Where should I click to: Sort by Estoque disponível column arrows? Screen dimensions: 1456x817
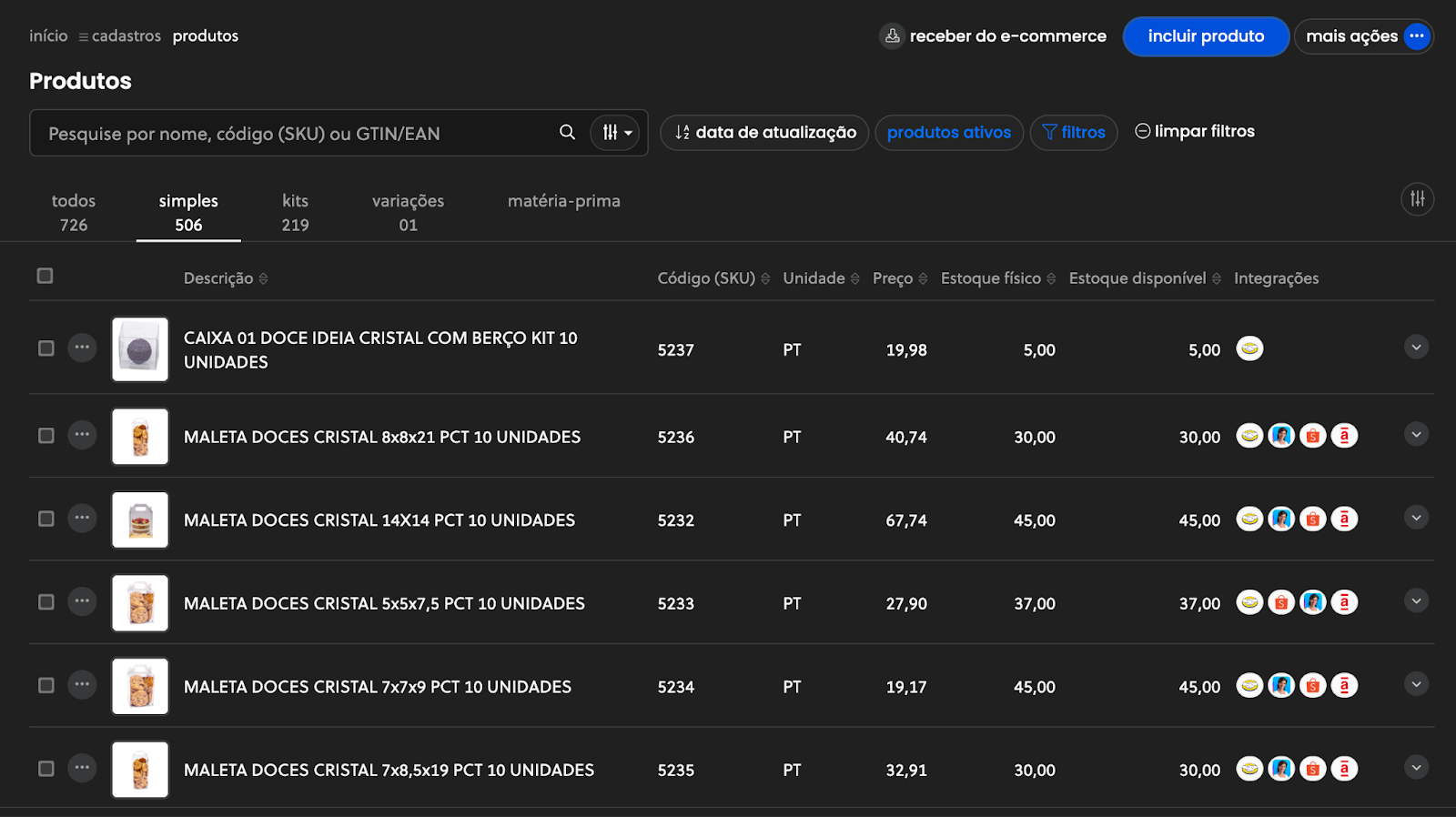click(1217, 278)
